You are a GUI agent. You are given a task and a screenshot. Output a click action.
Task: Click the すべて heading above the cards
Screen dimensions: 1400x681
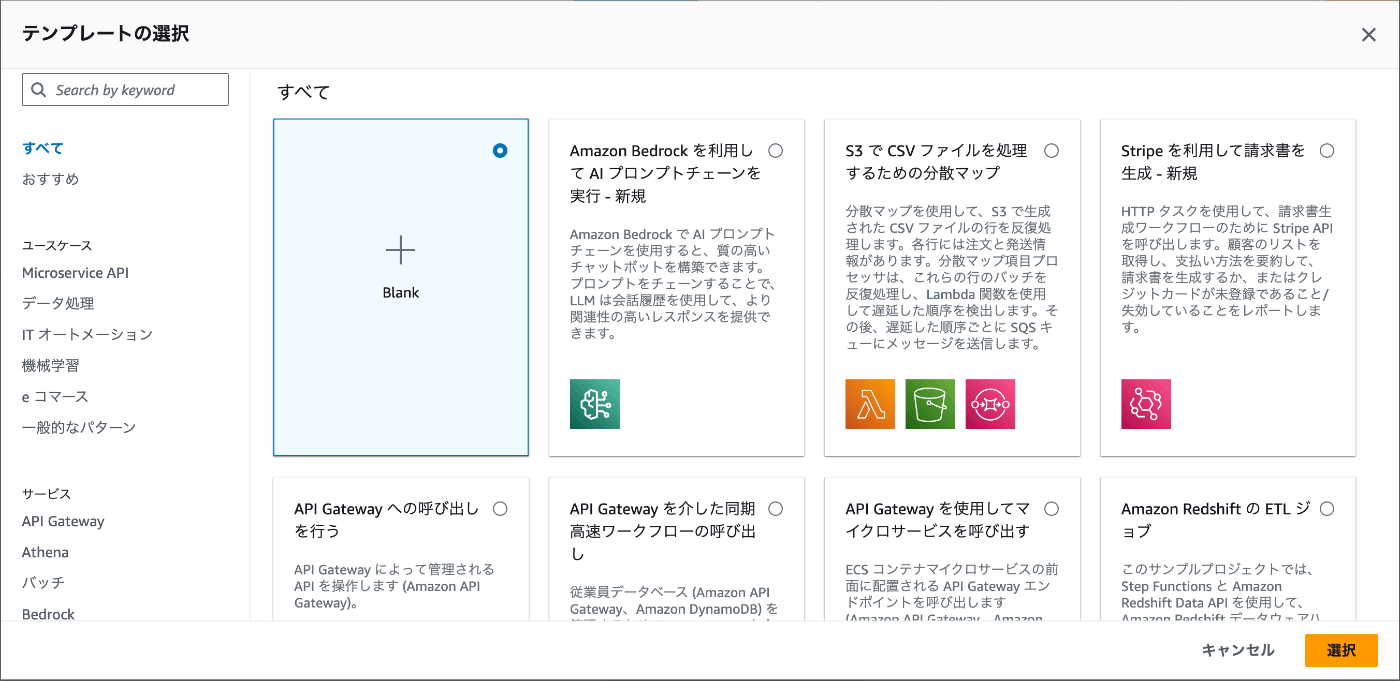click(304, 92)
